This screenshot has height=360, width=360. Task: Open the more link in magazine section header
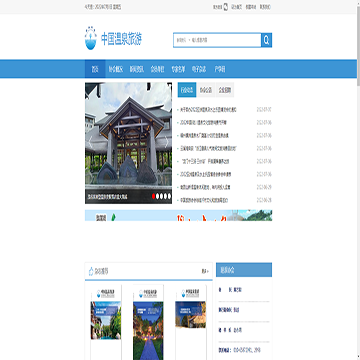click(x=205, y=271)
